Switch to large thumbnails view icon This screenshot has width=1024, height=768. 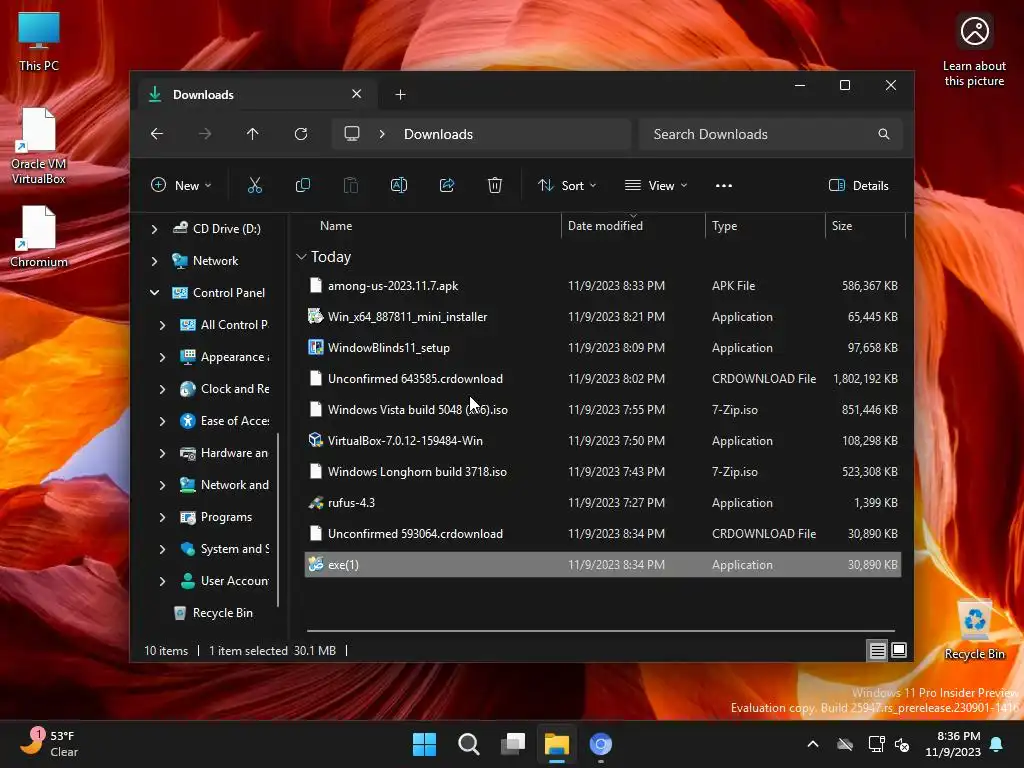coord(899,650)
